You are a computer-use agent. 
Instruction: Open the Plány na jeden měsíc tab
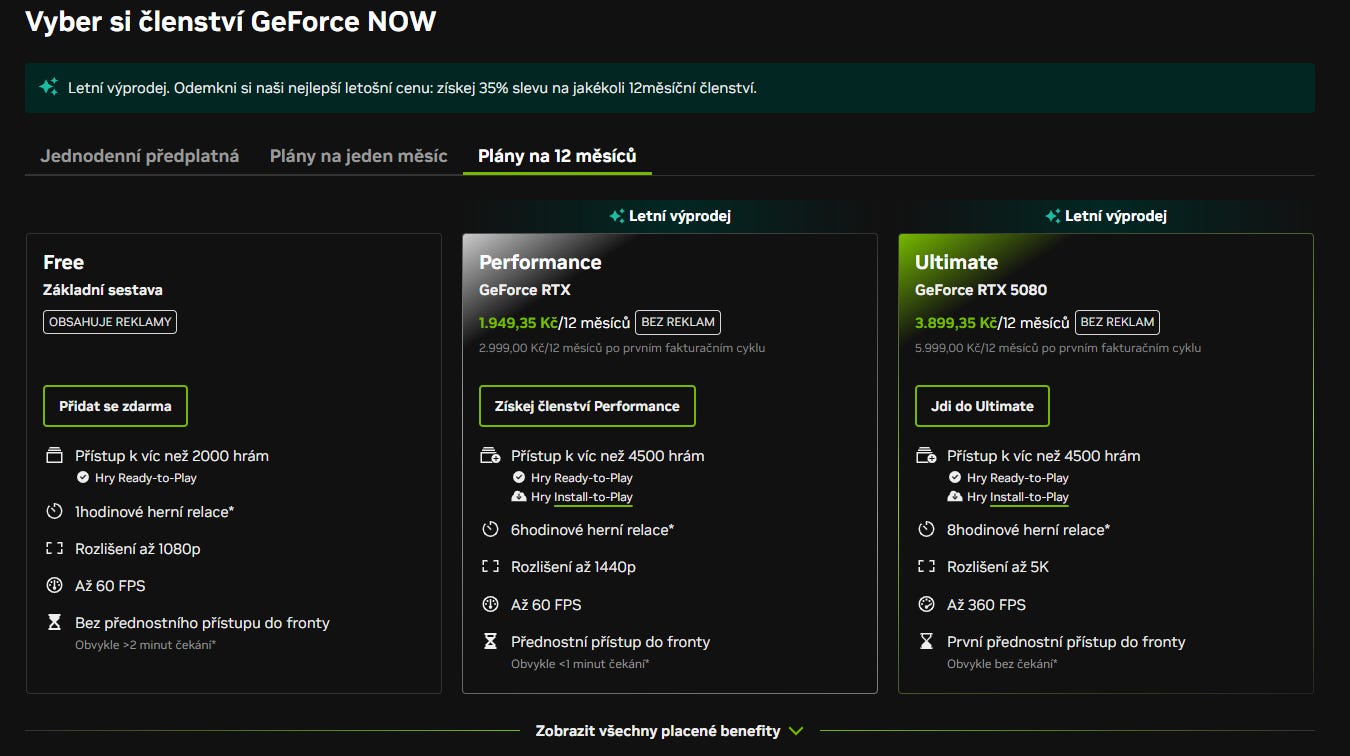coord(359,156)
